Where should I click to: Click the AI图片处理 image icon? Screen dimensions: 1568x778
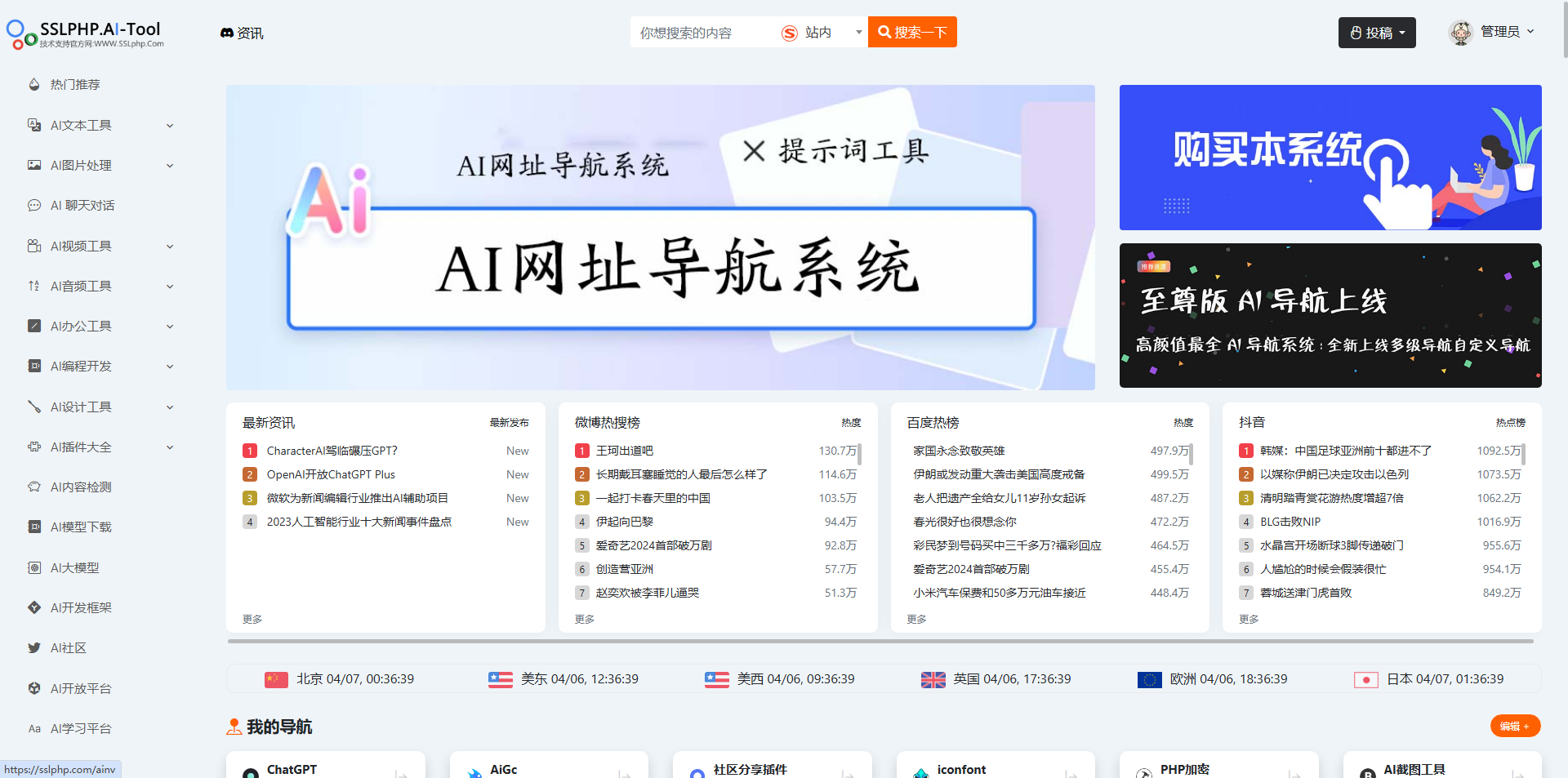click(x=34, y=165)
